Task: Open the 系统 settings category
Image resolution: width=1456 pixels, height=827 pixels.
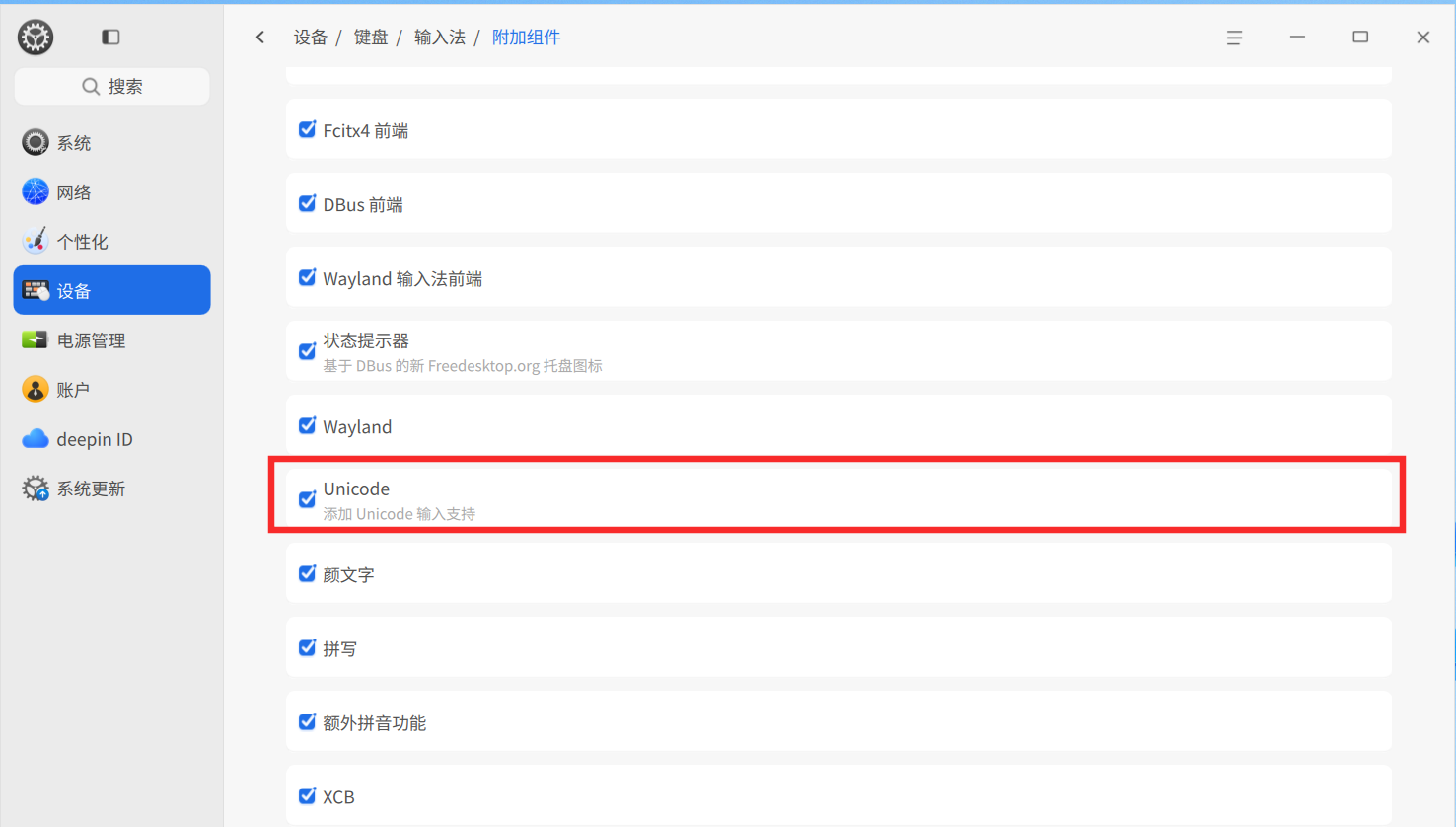Action: 111,142
